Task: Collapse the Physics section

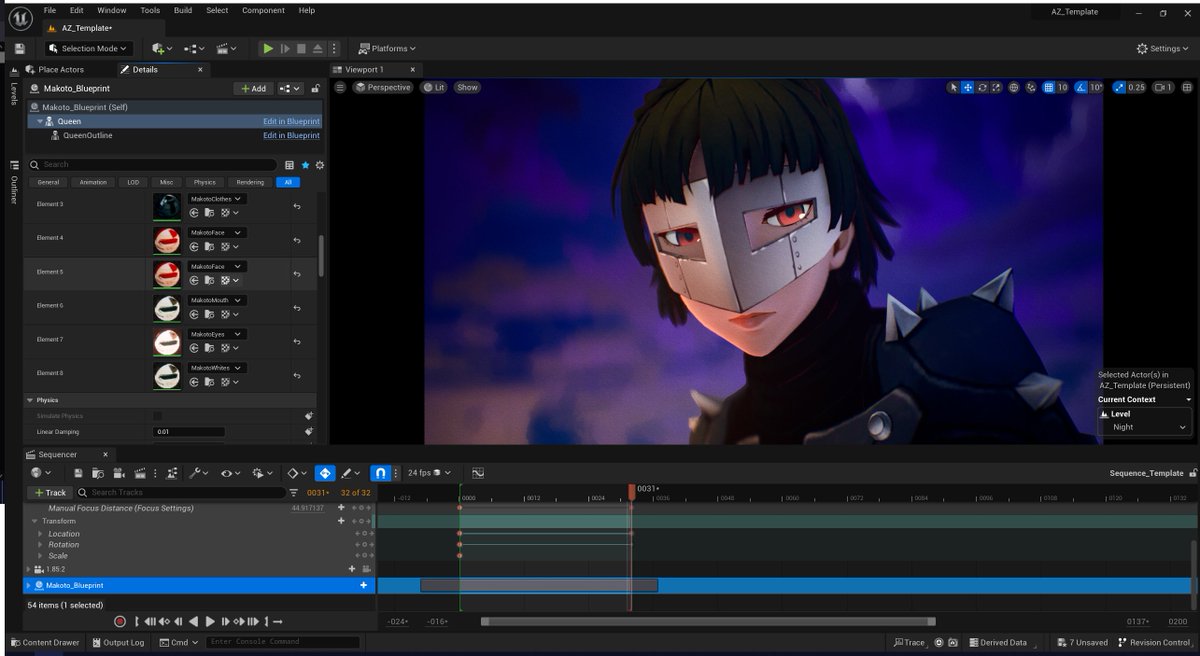Action: click(x=29, y=400)
